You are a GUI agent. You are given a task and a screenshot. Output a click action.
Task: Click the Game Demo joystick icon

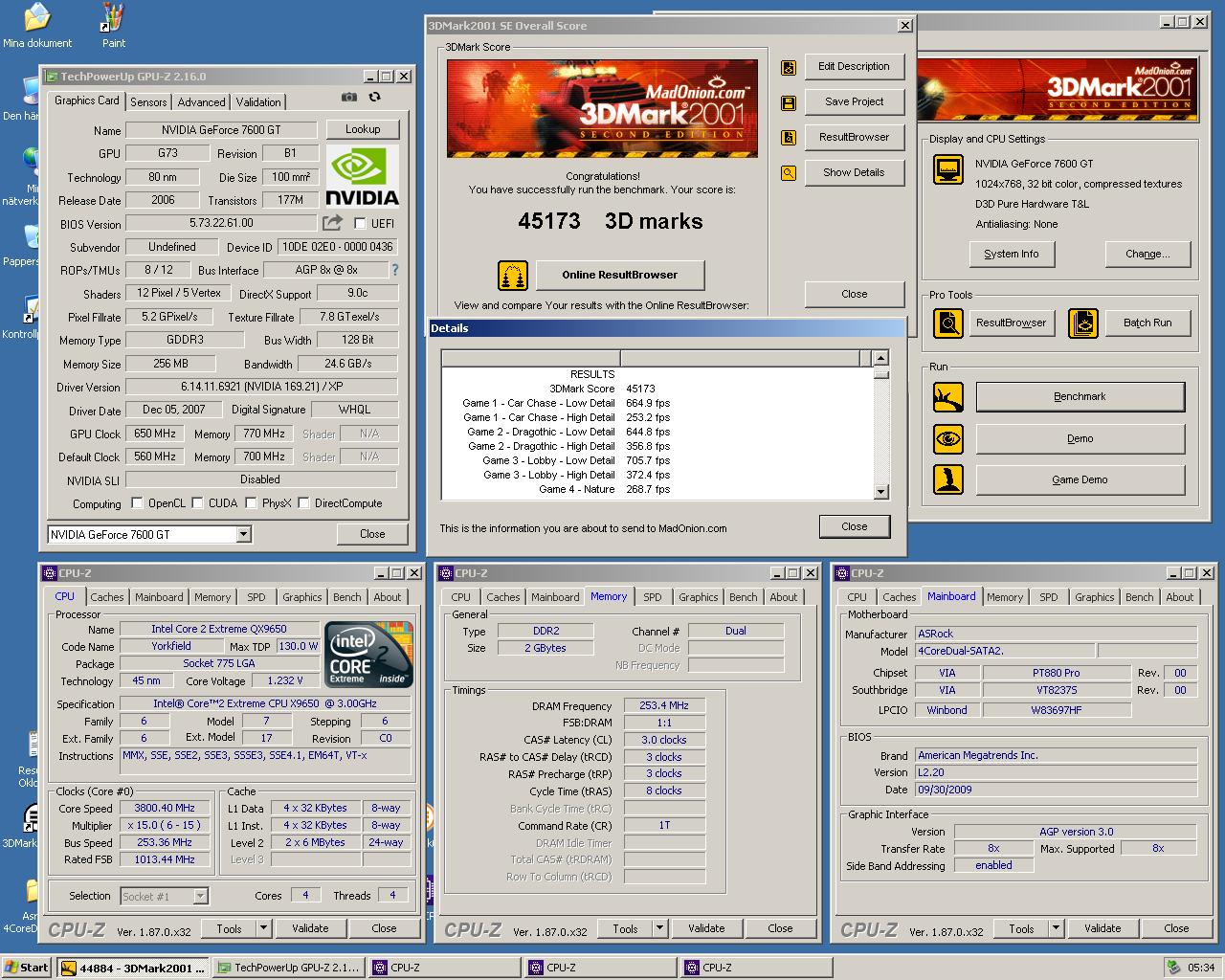coord(948,479)
